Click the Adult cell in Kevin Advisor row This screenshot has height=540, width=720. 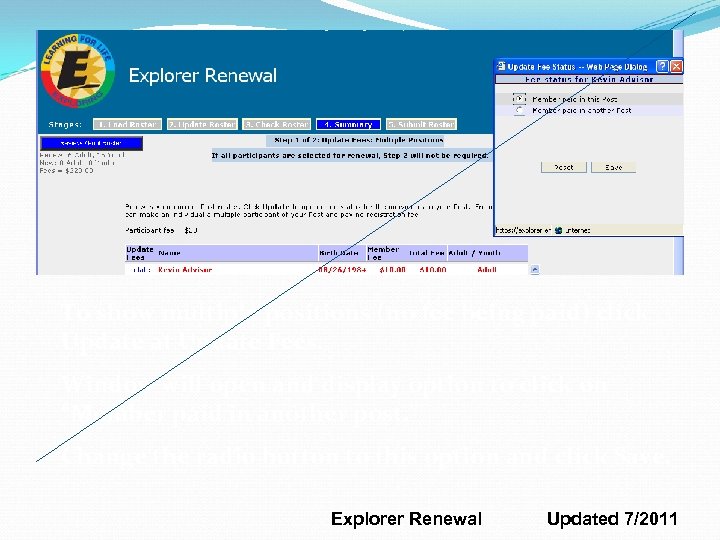pyautogui.click(x=487, y=270)
